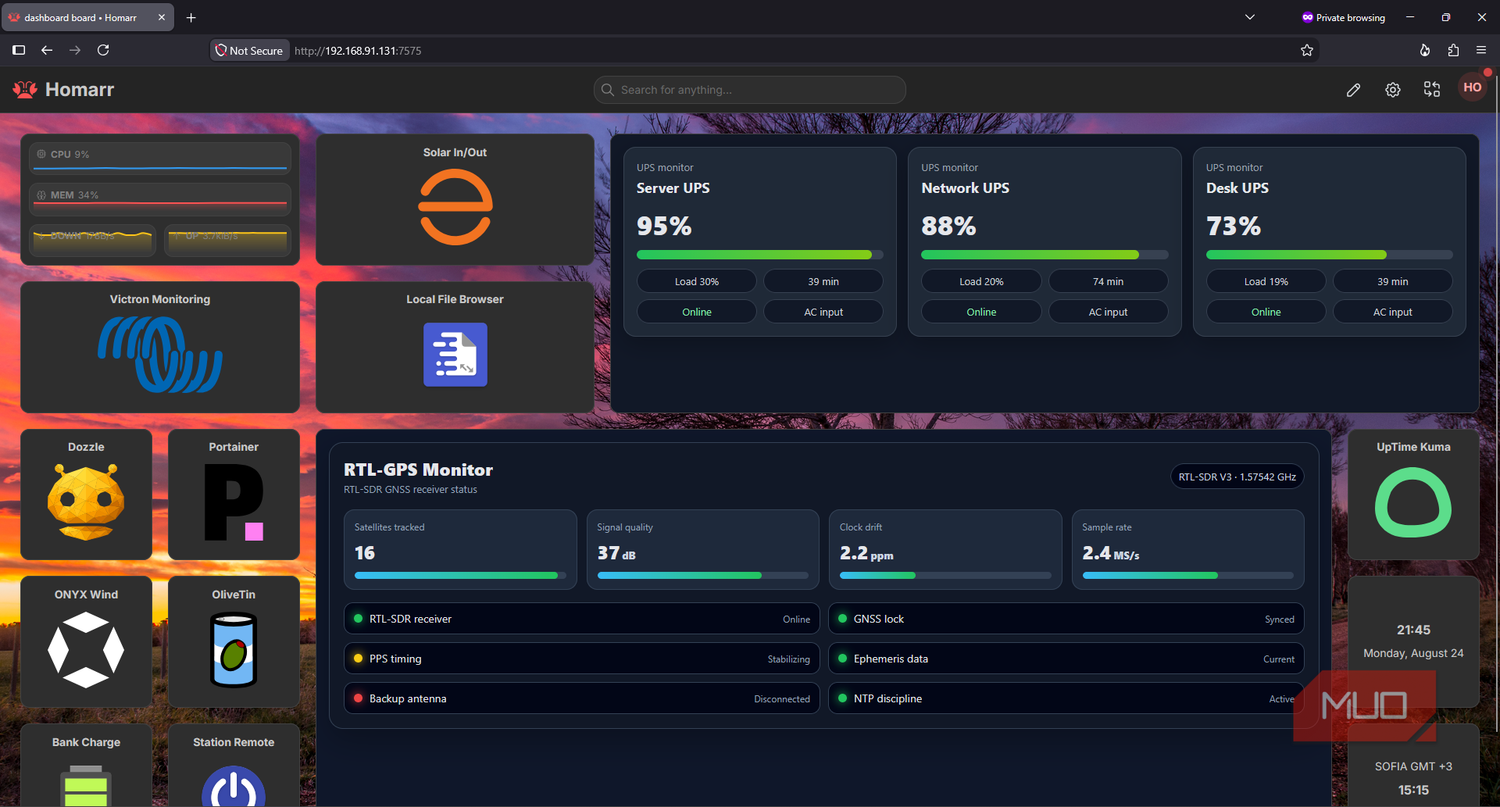Go back with browser back arrow
Viewport: 1500px width, 807px height.
pyautogui.click(x=47, y=50)
